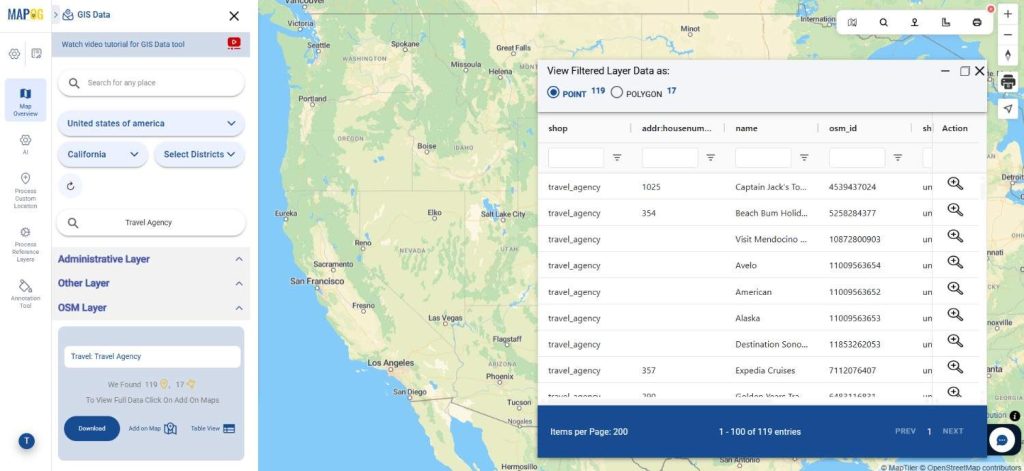This screenshot has height=471, width=1024.
Task: Open filter menu for name column
Action: click(804, 157)
